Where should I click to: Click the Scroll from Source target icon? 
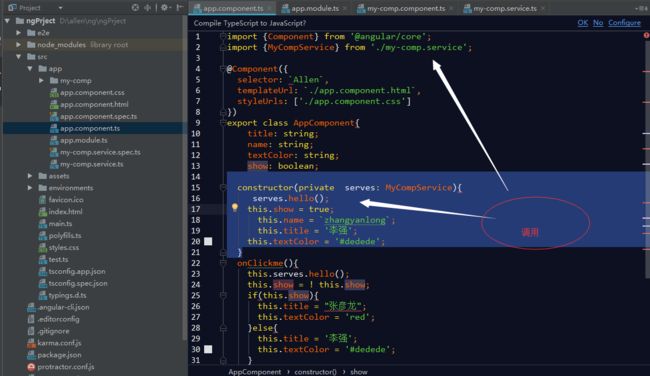[x=135, y=7]
